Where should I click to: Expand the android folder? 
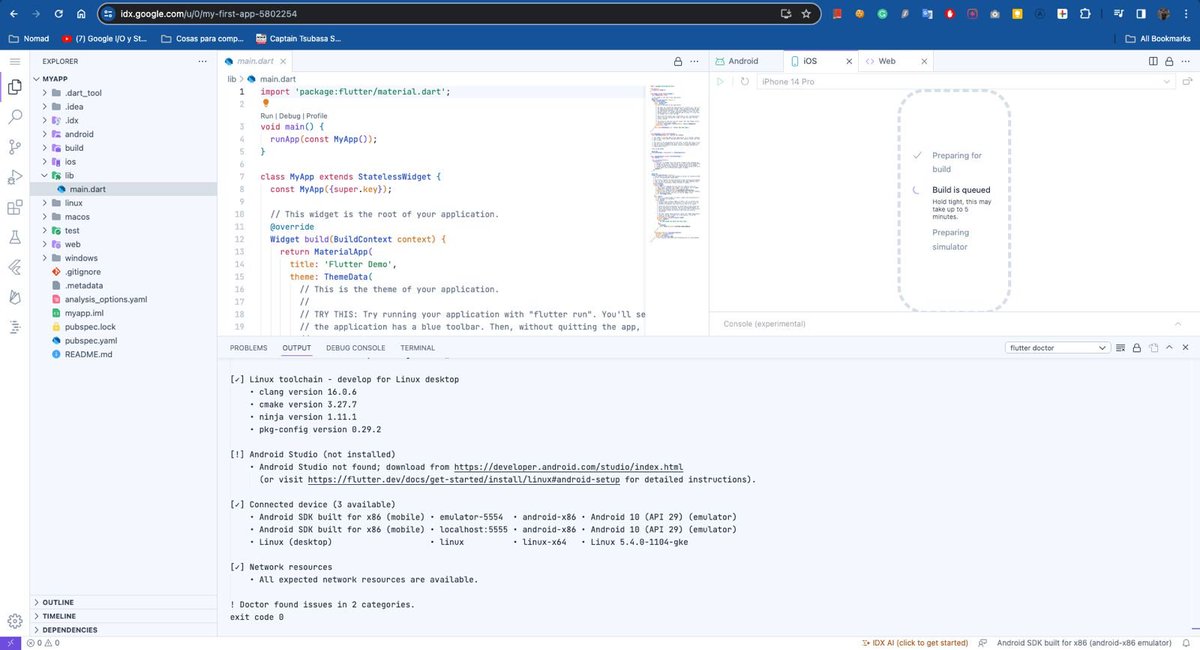45,134
